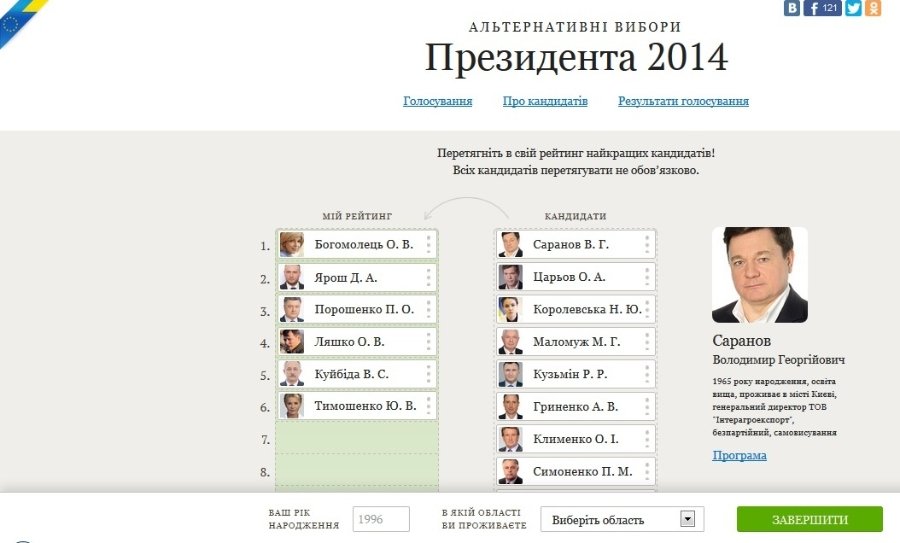The height and width of the screenshot is (543, 900).
Task: Click the large portrait of Саранов
Action: (759, 275)
